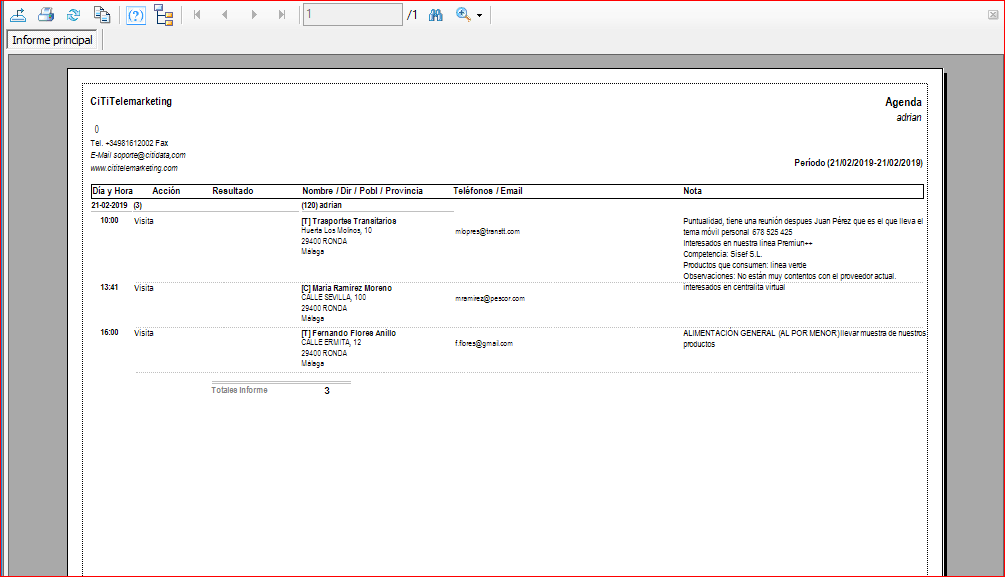
Task: Click the Agenda report heading
Action: click(903, 102)
